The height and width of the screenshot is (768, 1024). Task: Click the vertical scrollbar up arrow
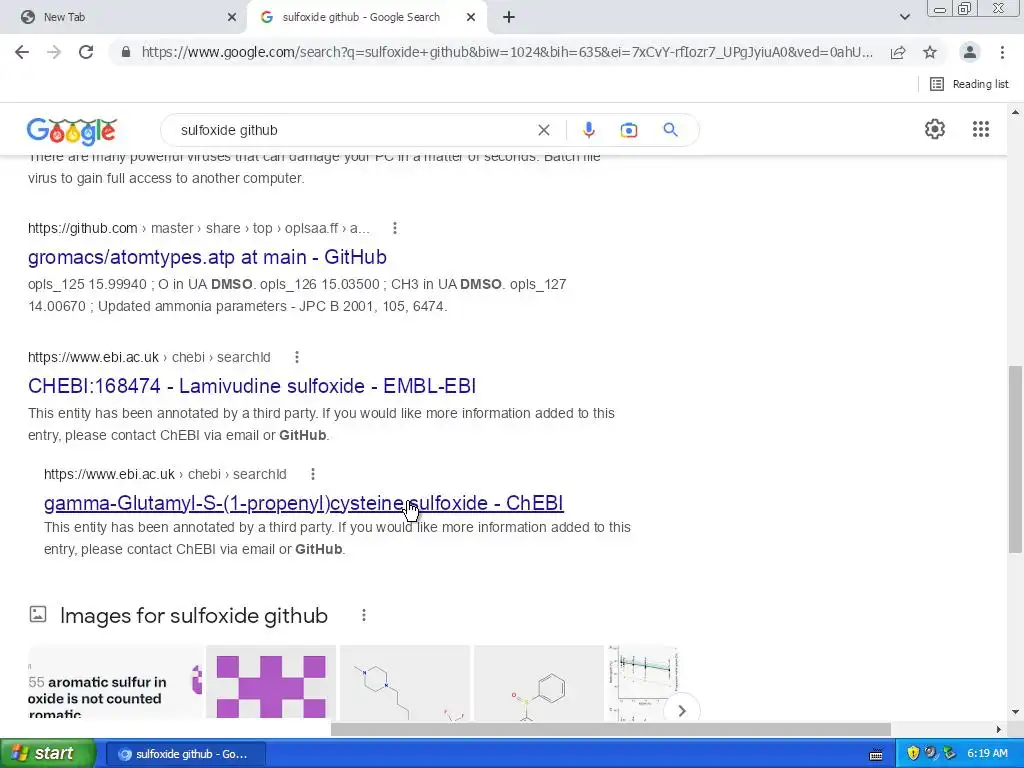click(x=1016, y=112)
